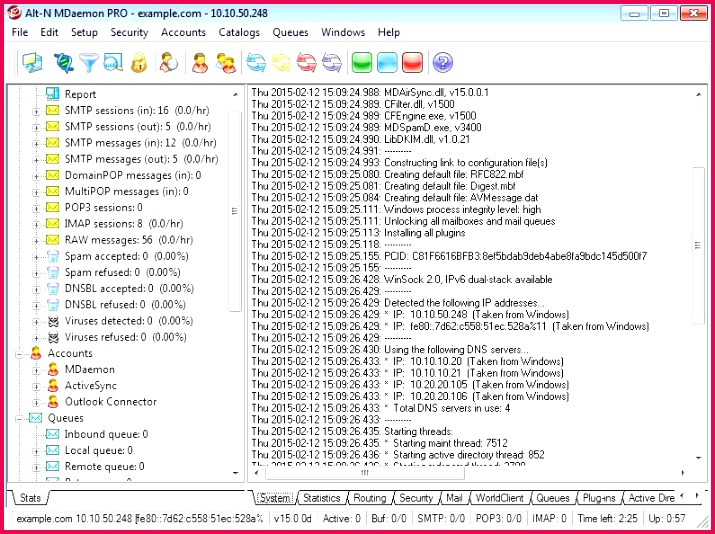Click the log pane horizontal scrollbar

(469, 473)
